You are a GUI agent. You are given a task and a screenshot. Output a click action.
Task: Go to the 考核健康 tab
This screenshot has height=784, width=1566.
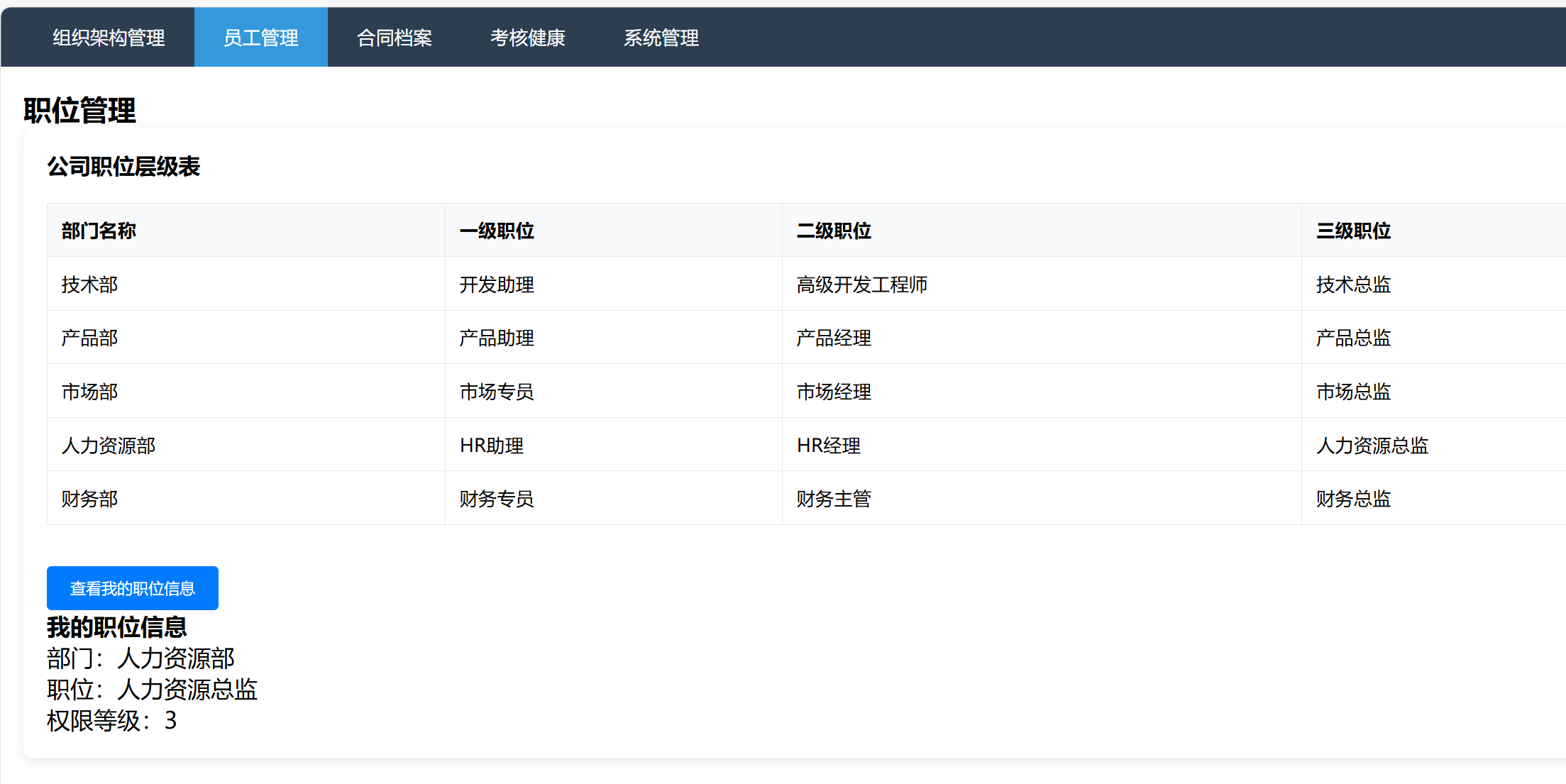(x=527, y=38)
